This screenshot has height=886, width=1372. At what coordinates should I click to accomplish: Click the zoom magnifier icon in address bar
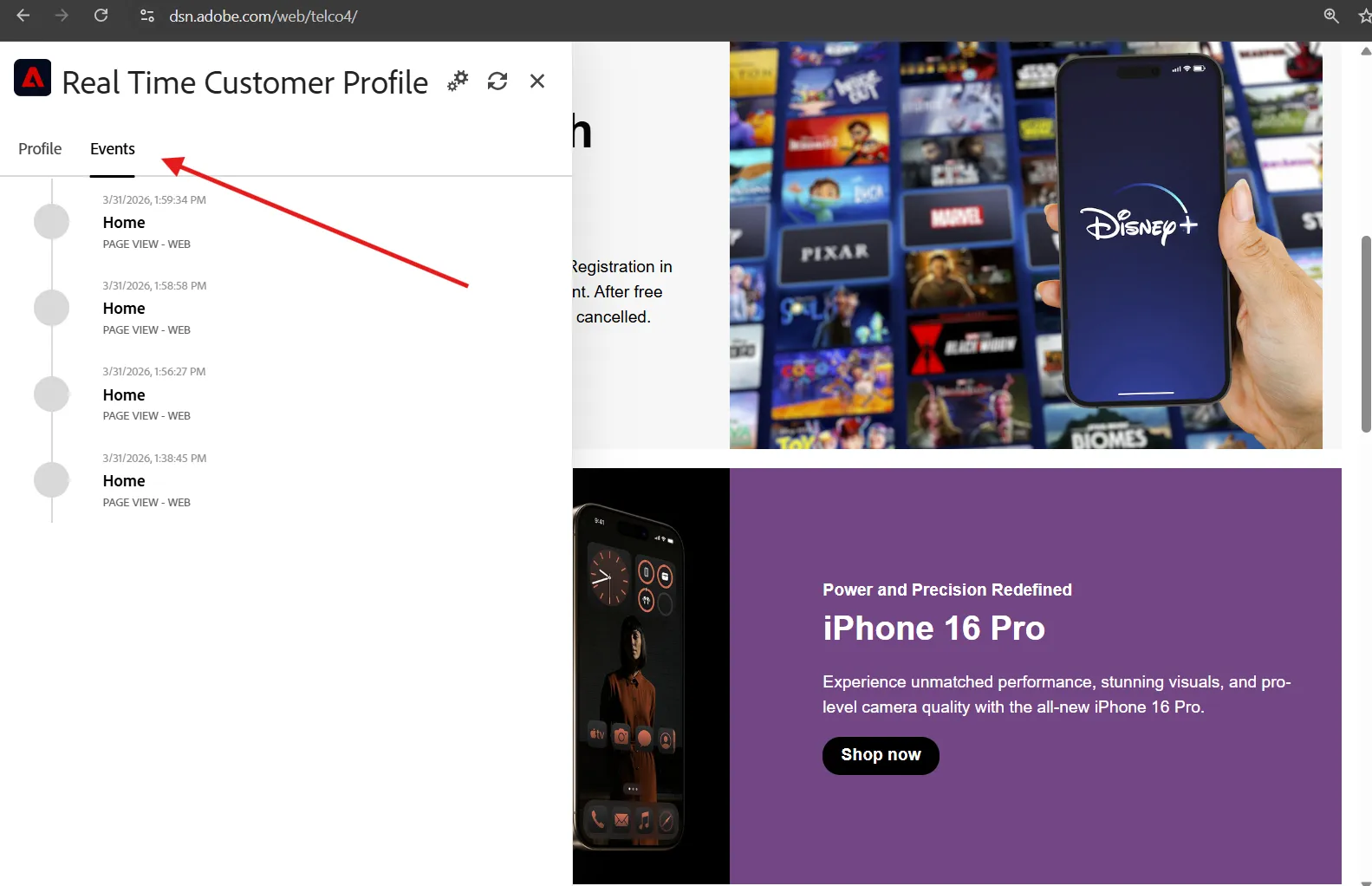[x=1331, y=16]
